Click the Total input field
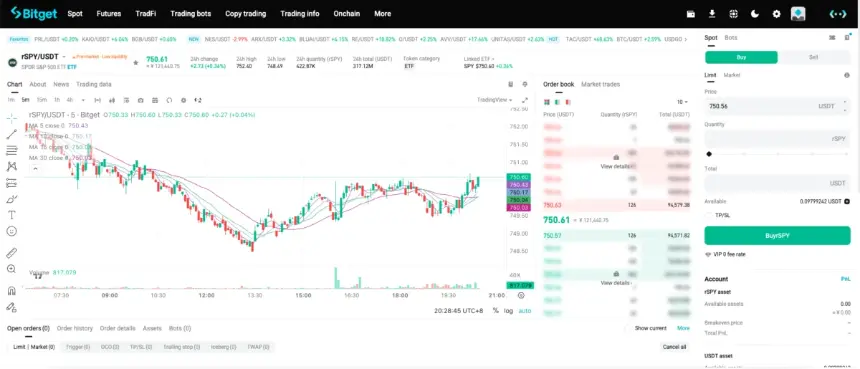The image size is (860, 369). coord(777,183)
